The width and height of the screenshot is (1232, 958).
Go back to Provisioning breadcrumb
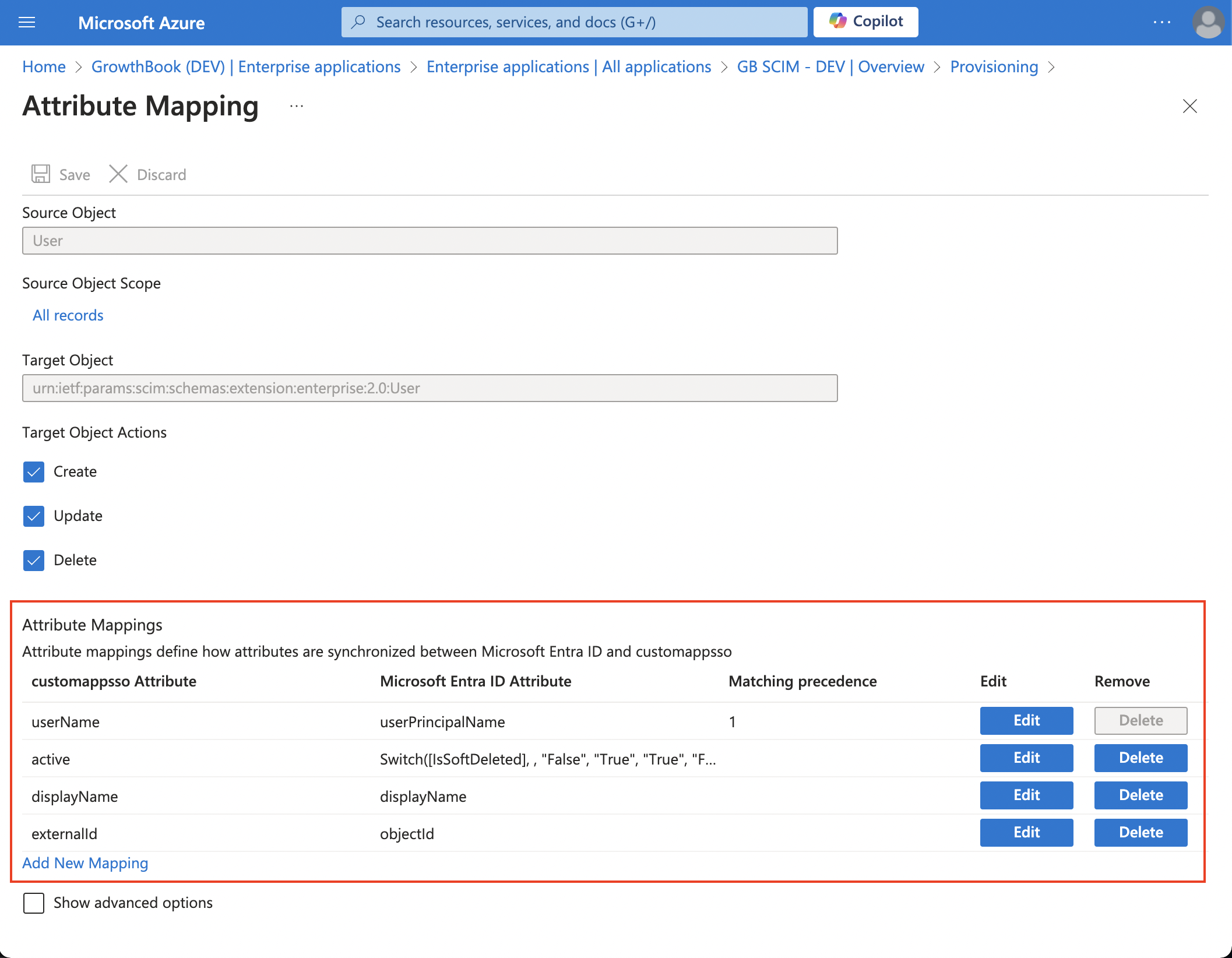(994, 67)
